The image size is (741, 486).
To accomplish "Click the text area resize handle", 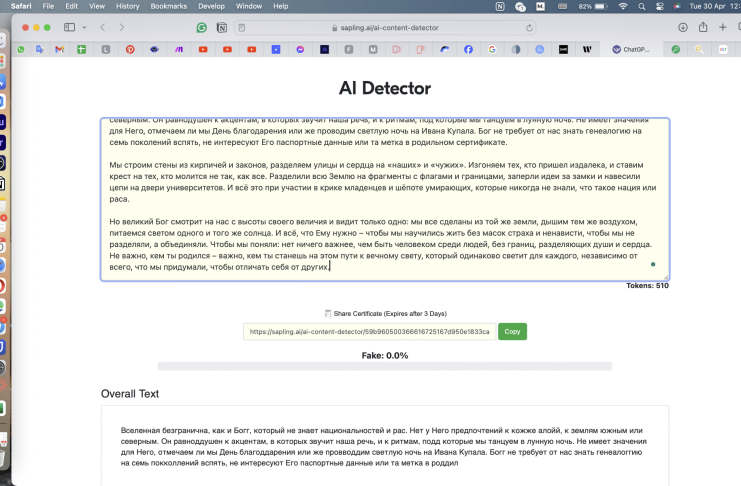I will 666,278.
